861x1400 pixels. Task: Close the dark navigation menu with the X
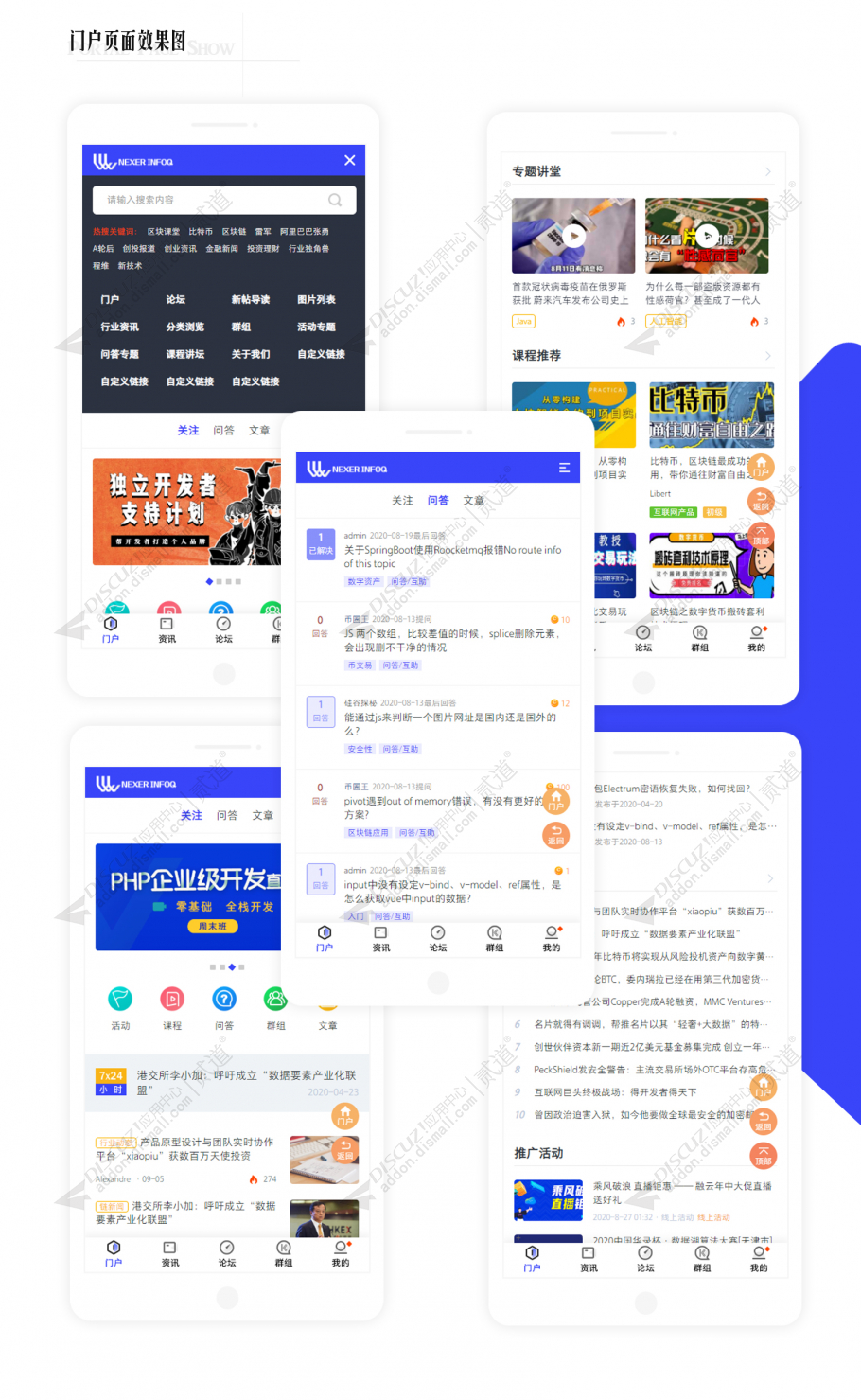349,161
